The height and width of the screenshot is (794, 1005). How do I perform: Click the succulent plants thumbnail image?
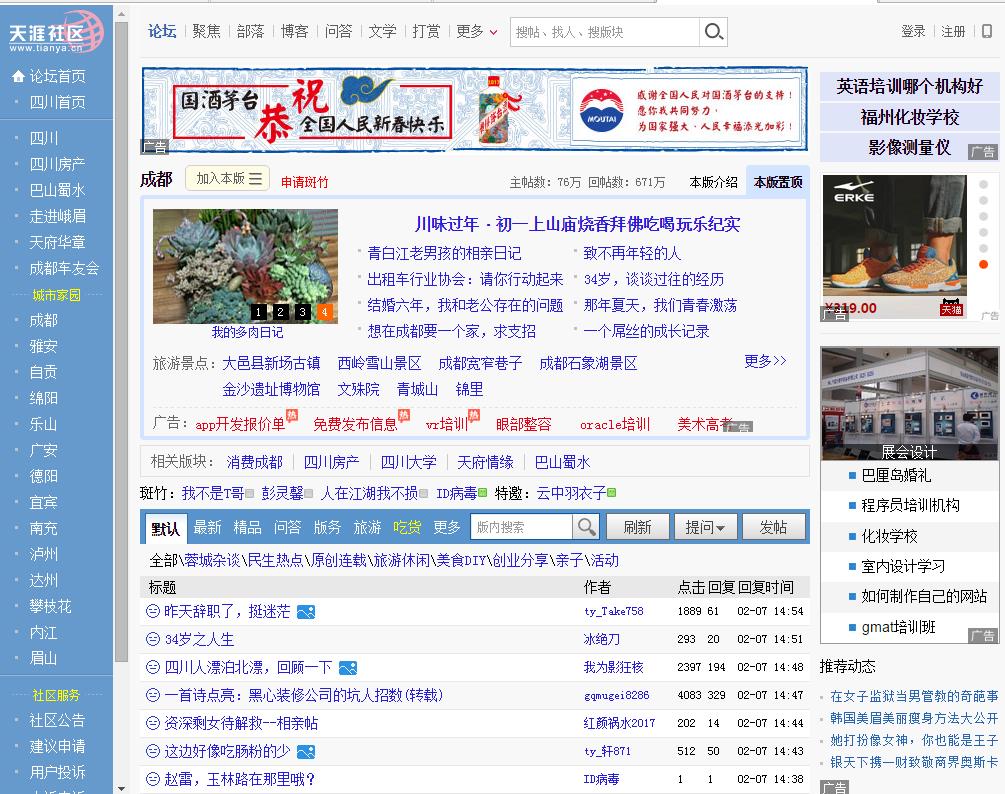245,266
